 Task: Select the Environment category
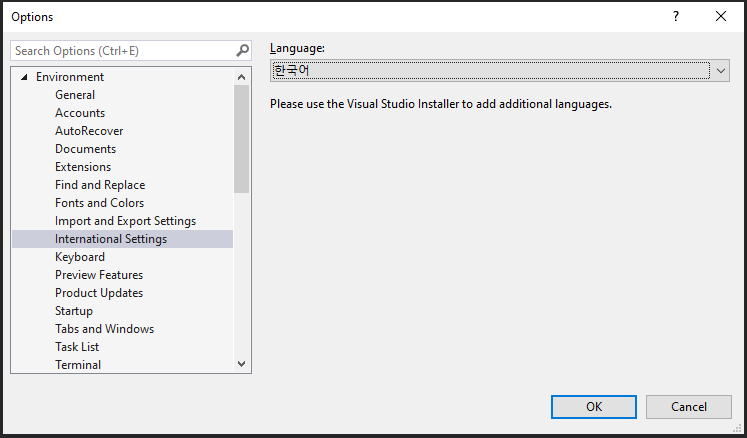tap(70, 77)
